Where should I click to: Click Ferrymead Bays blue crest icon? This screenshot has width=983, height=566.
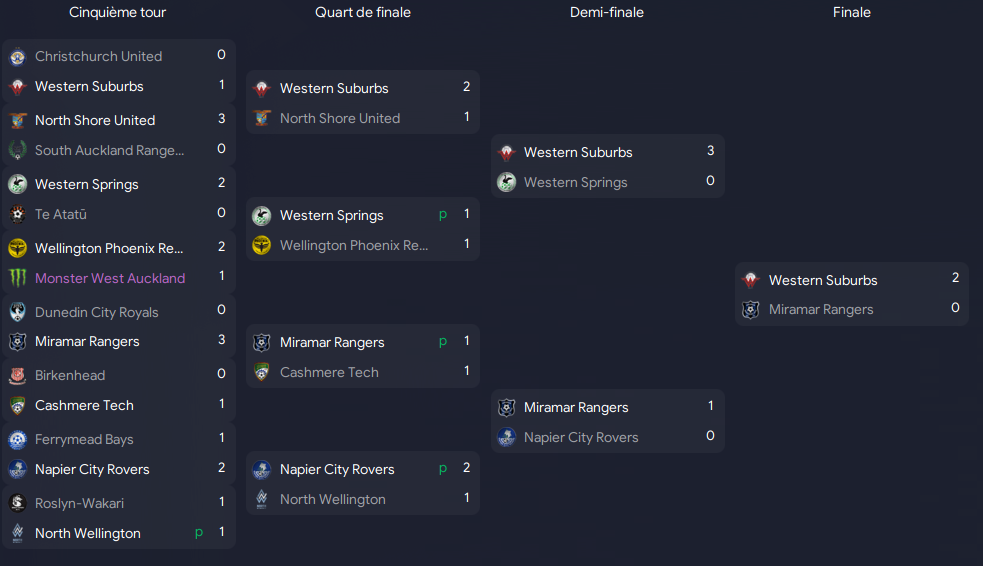point(18,439)
